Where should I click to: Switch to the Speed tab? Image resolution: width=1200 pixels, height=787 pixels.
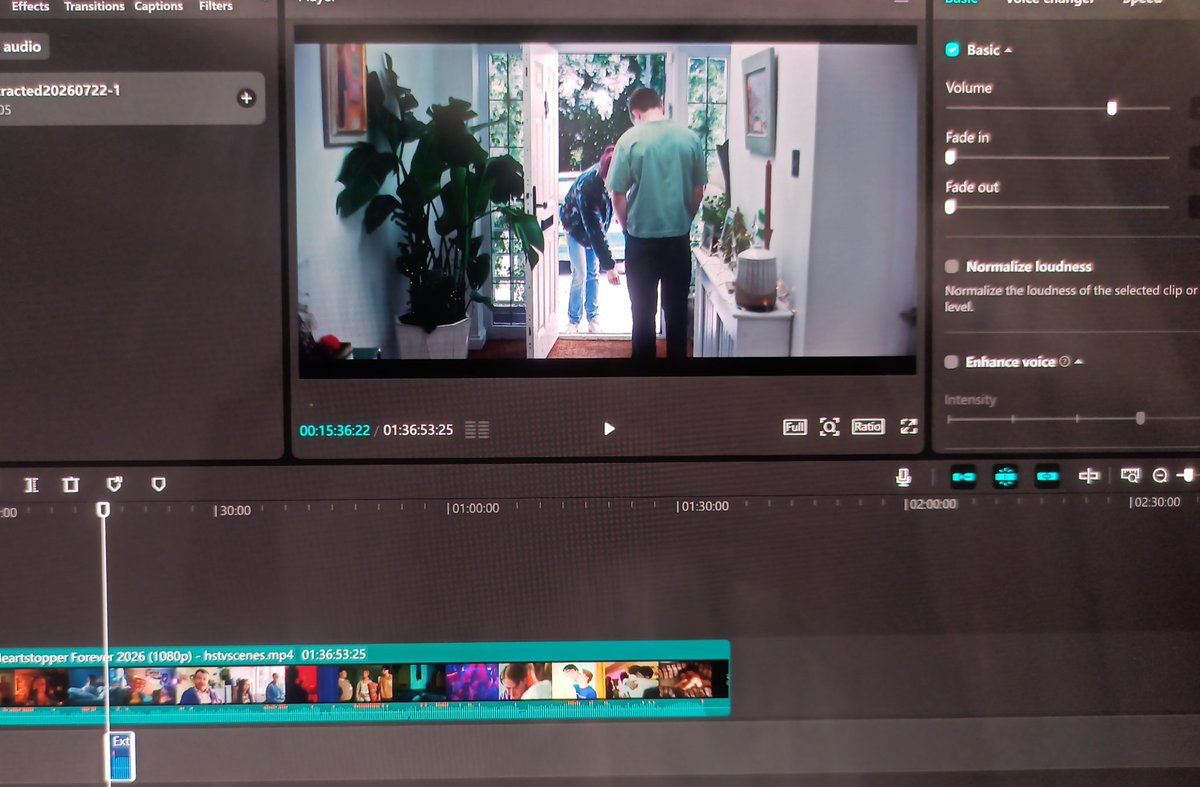(x=1141, y=3)
